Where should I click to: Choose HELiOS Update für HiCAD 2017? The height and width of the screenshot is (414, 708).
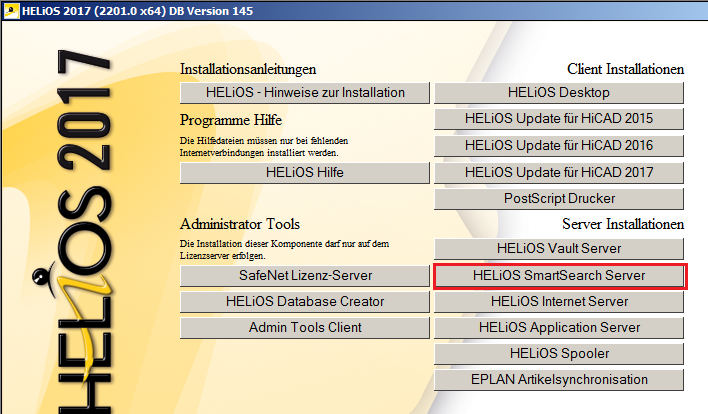point(559,172)
